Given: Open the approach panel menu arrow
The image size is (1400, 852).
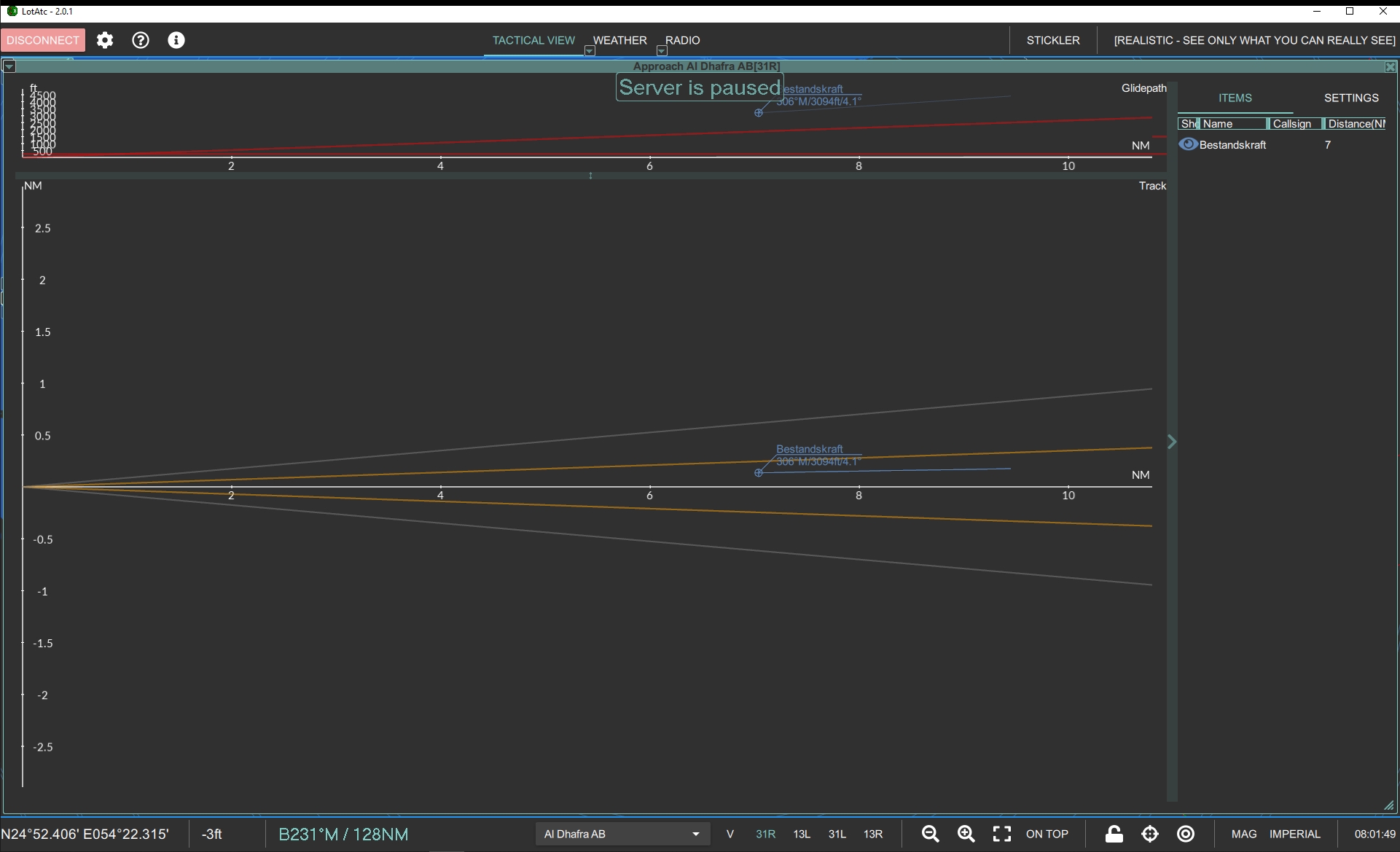Looking at the screenshot, I should coord(9,66).
